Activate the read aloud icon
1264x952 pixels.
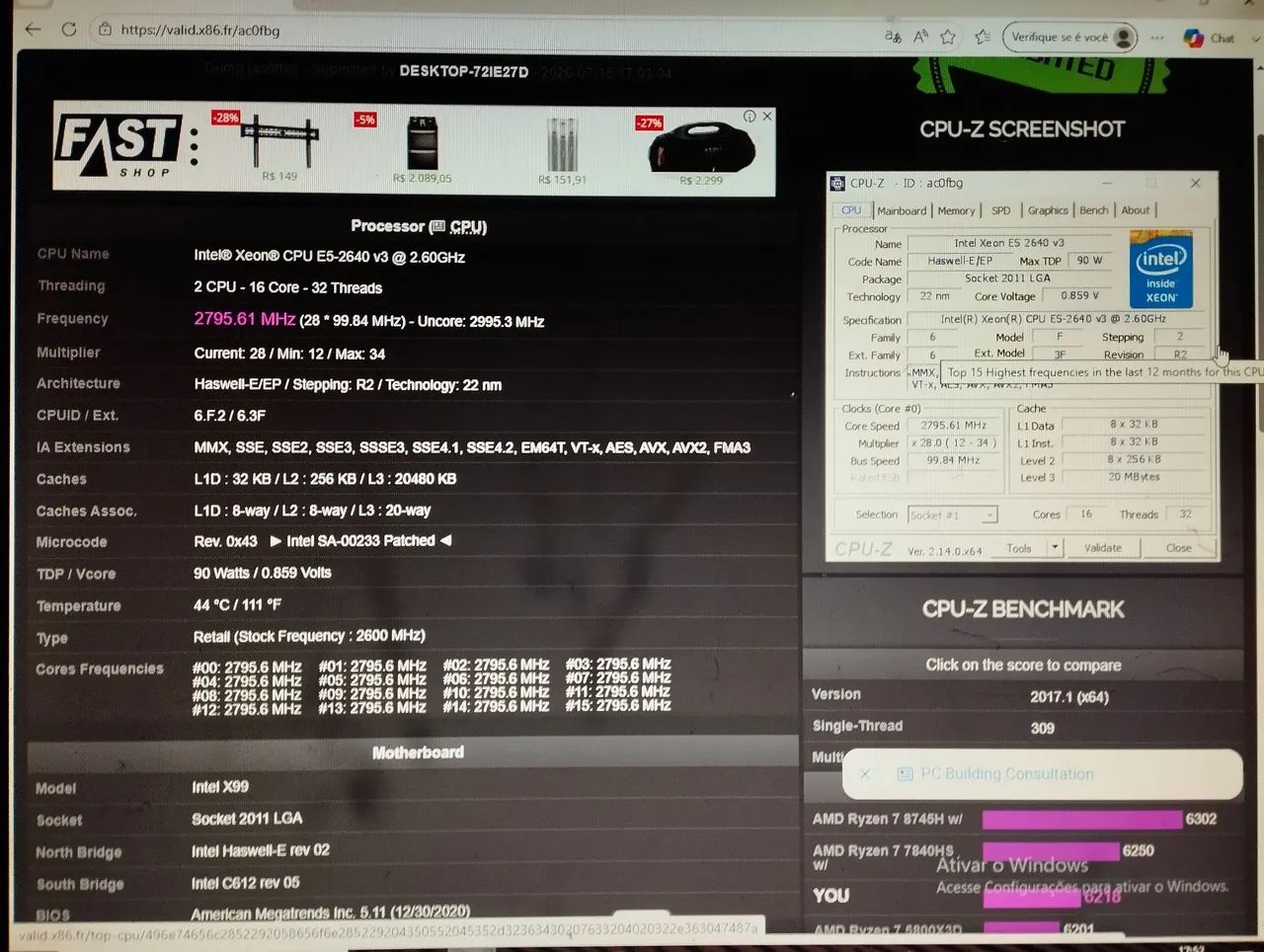pos(920,37)
